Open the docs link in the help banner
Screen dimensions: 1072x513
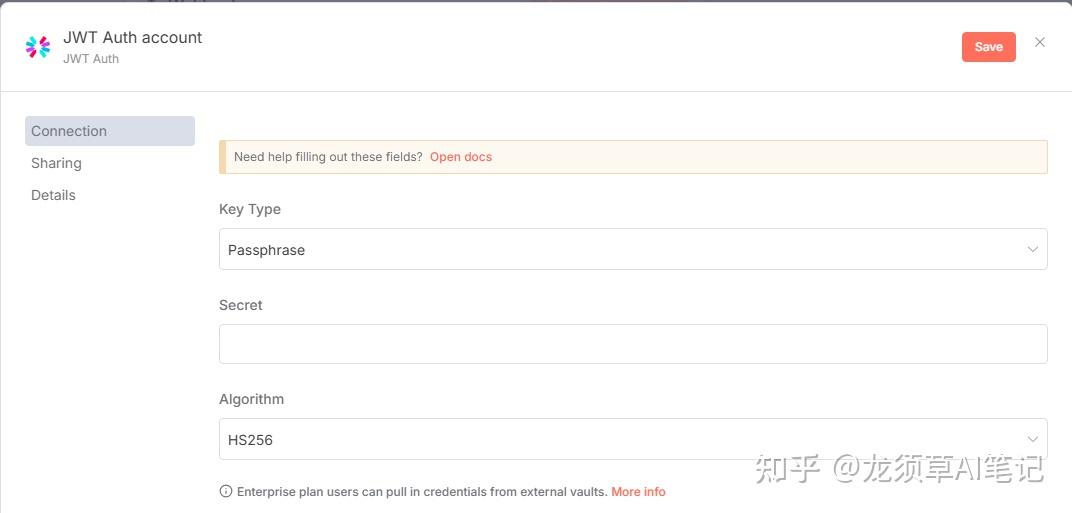[x=461, y=157]
